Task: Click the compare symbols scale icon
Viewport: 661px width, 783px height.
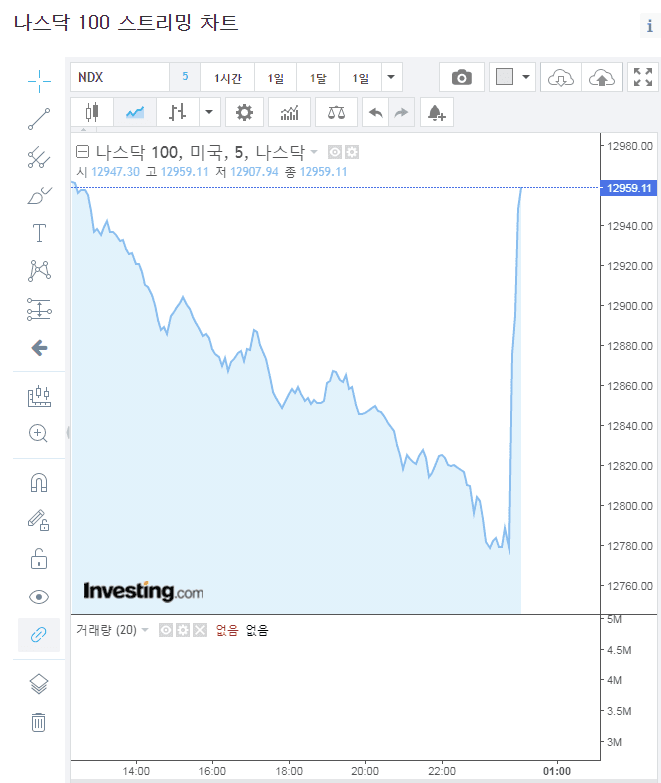Action: (x=336, y=112)
